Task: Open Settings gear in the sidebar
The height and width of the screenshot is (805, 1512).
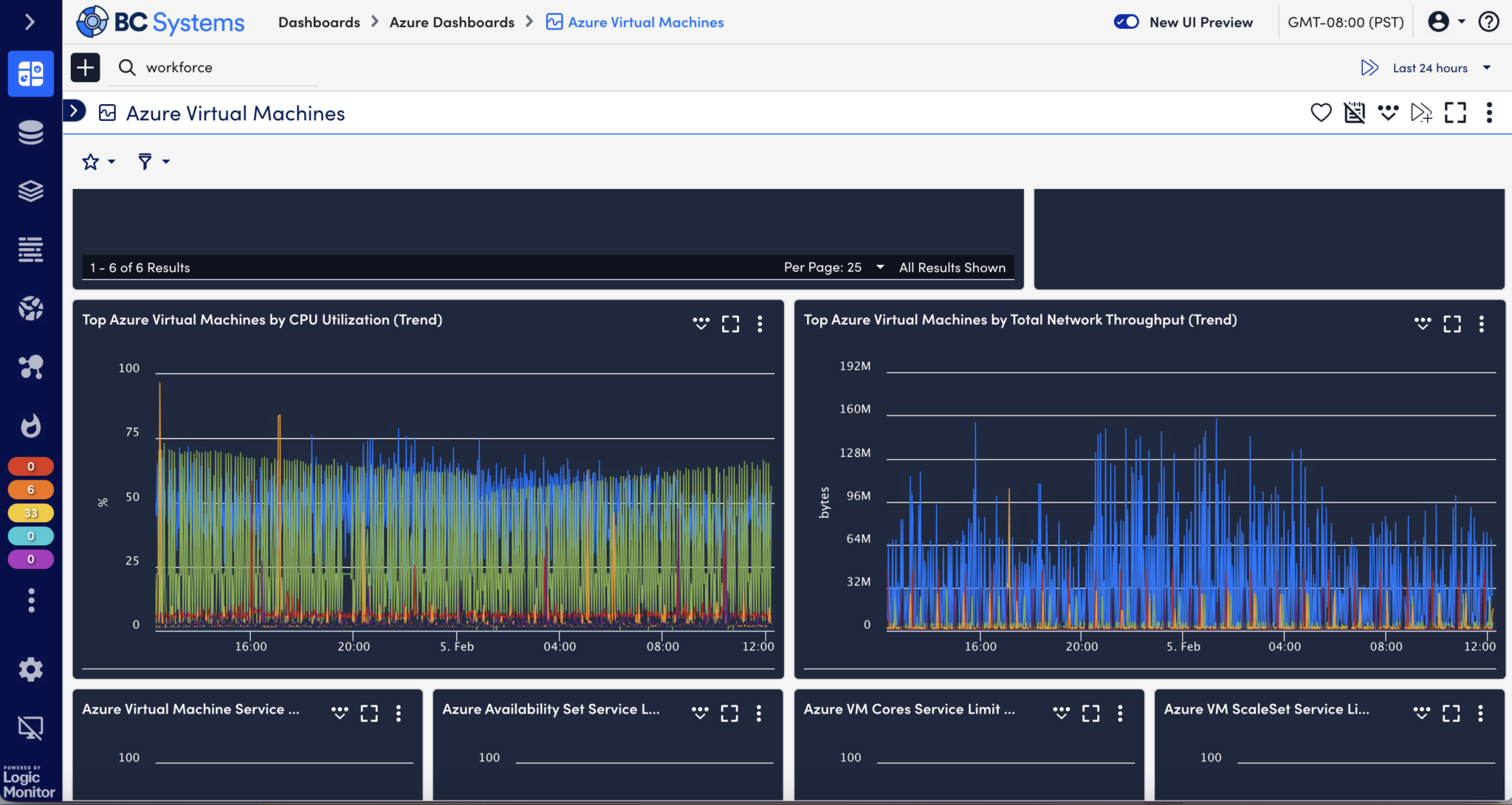Action: coord(30,669)
